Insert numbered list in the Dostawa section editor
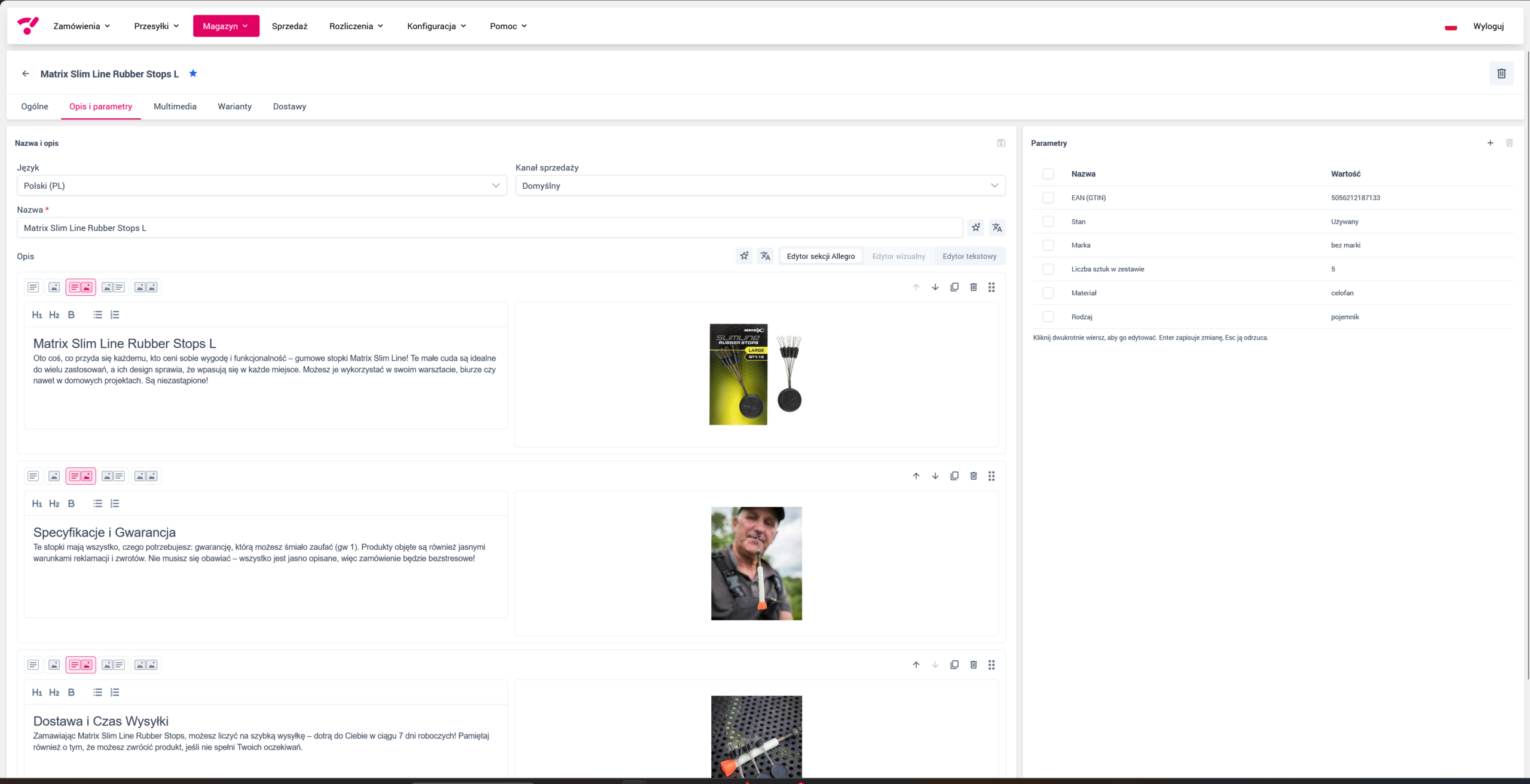 (115, 693)
